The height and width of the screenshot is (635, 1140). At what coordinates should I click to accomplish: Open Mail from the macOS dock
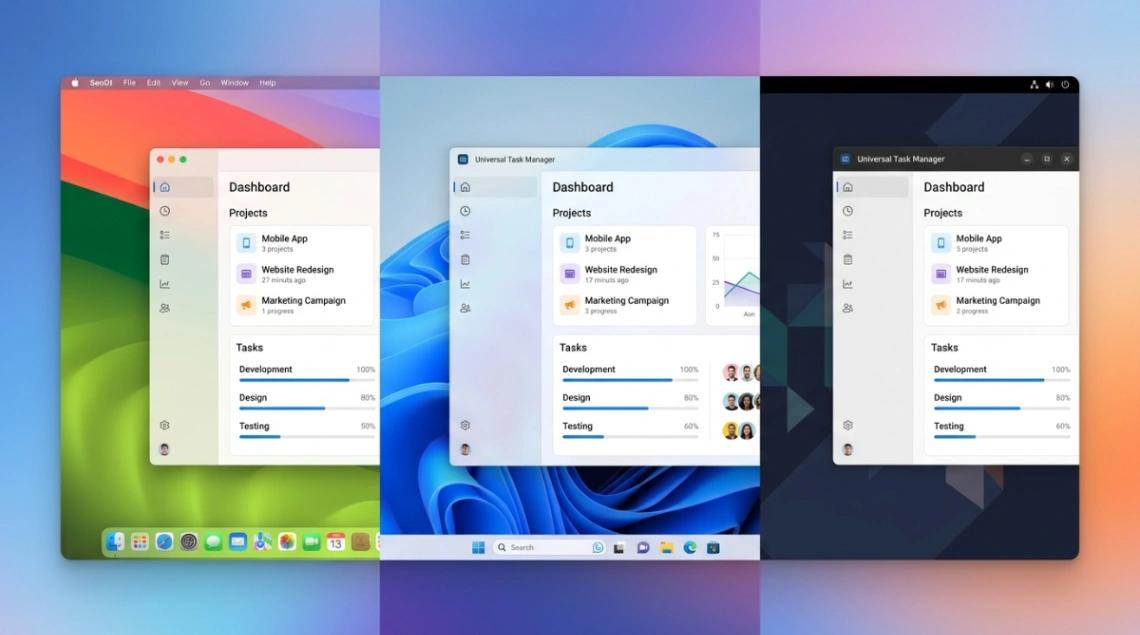pos(238,542)
